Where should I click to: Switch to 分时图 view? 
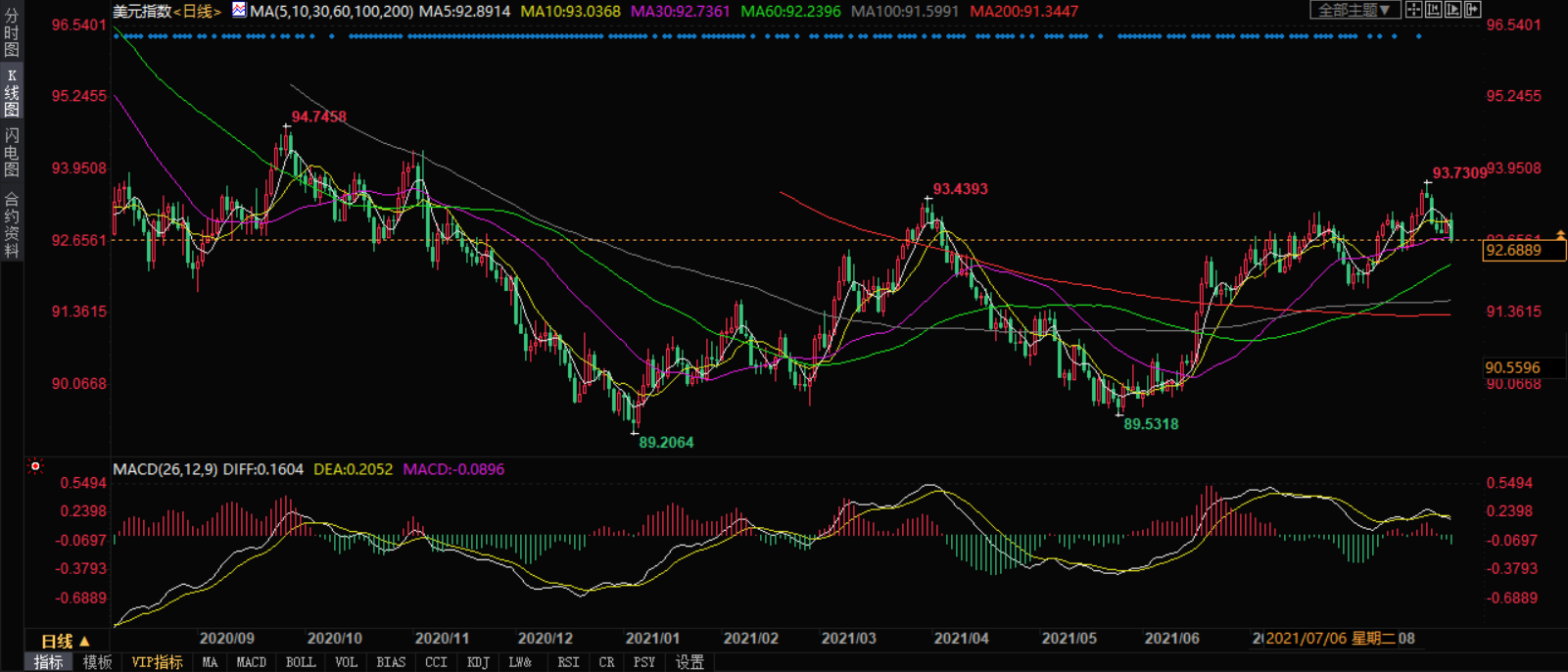click(x=12, y=32)
